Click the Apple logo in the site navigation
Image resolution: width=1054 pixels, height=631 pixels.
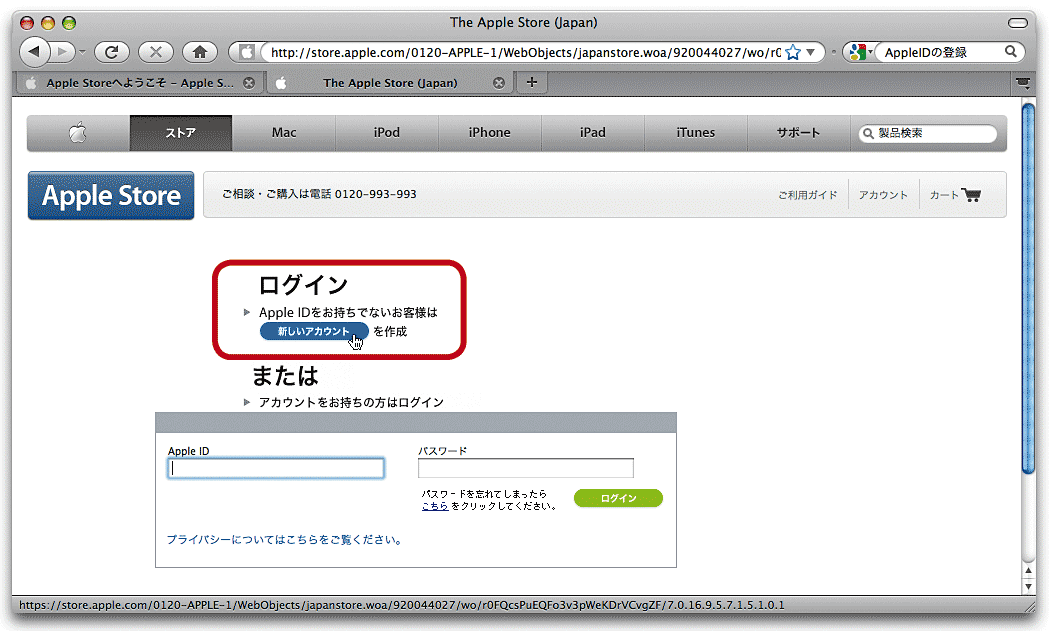[x=78, y=132]
